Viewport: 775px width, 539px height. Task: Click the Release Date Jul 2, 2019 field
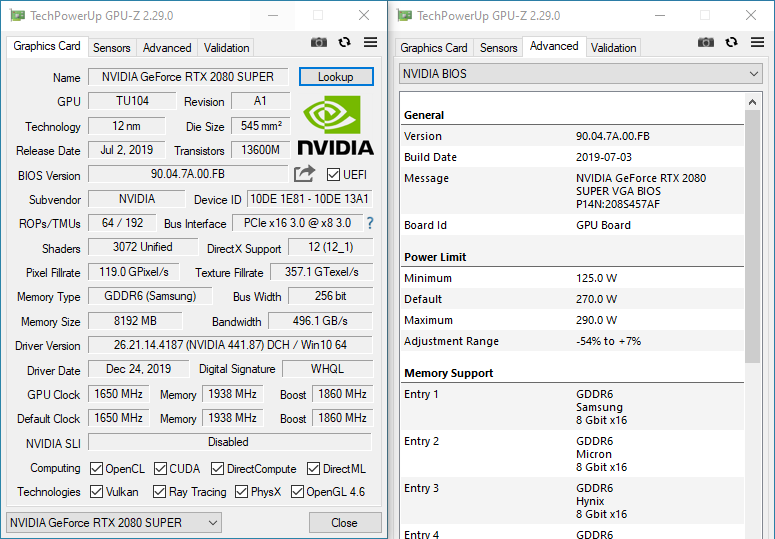click(127, 150)
